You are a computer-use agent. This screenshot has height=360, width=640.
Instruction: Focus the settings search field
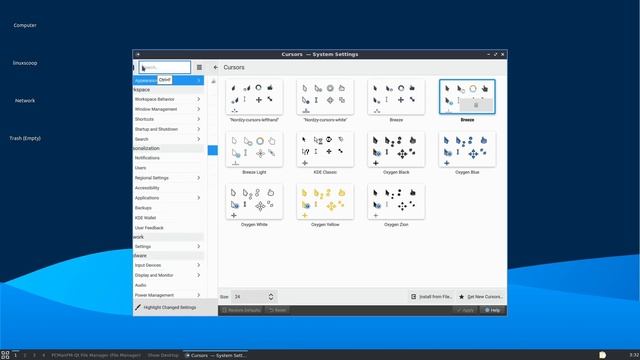(x=165, y=67)
